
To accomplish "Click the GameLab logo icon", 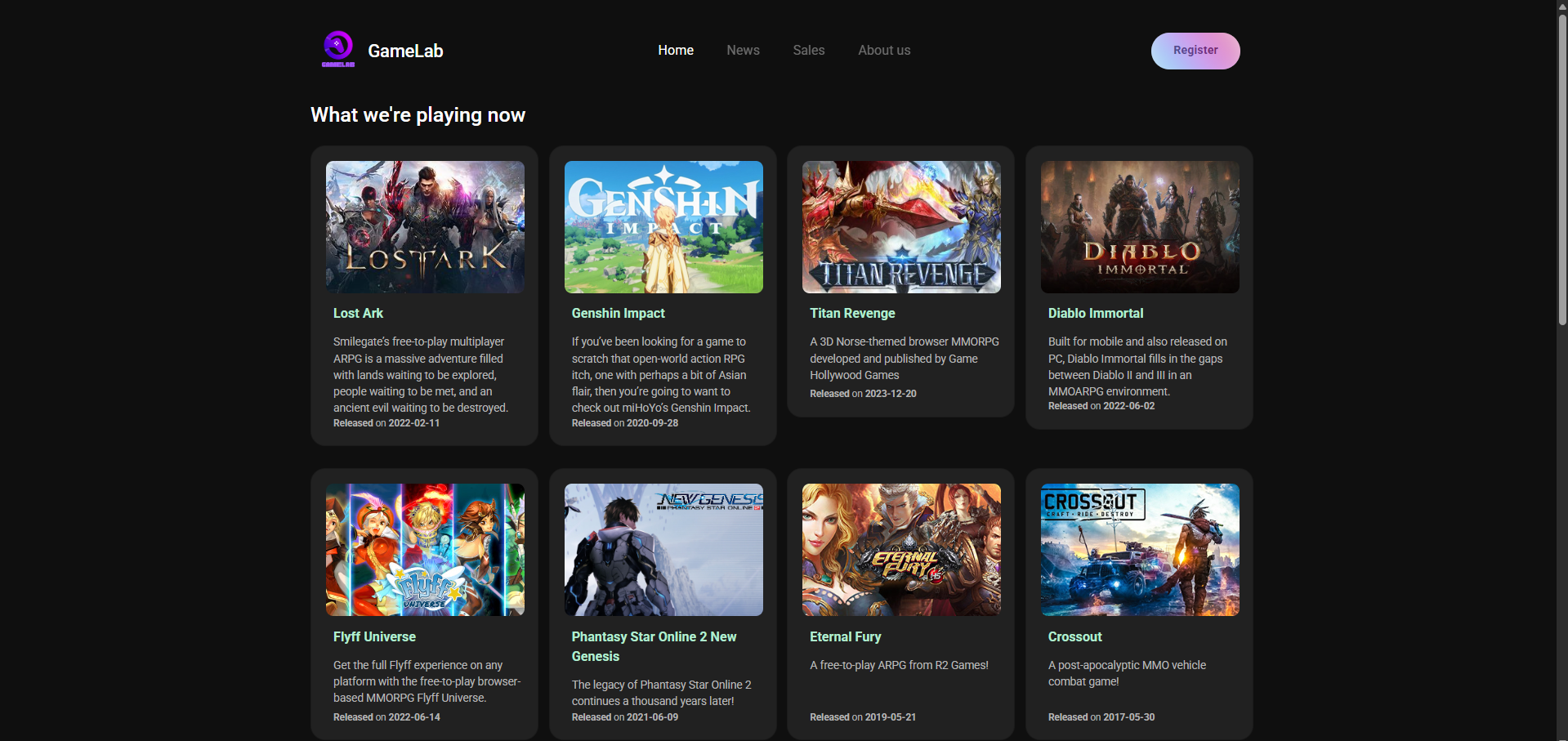I will pos(337,49).
